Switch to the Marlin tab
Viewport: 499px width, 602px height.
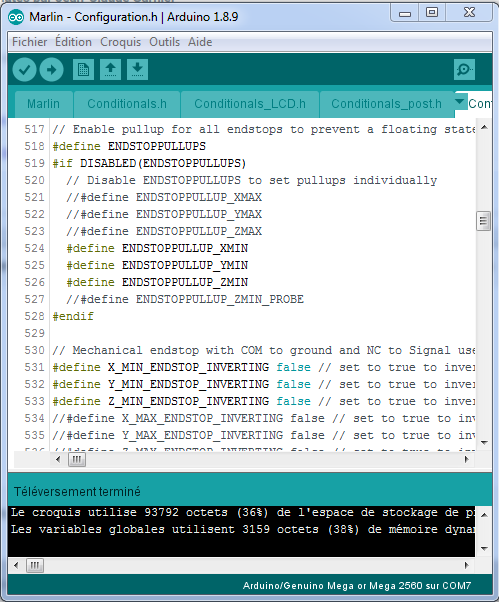click(43, 104)
